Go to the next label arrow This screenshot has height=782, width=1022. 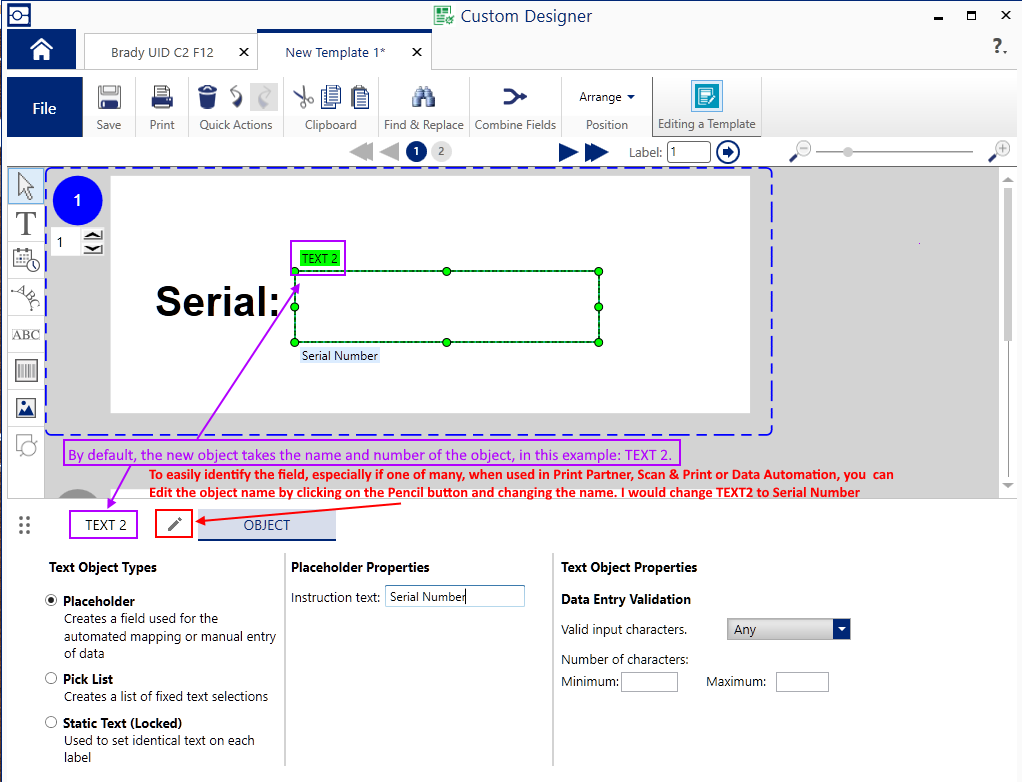pyautogui.click(x=568, y=152)
